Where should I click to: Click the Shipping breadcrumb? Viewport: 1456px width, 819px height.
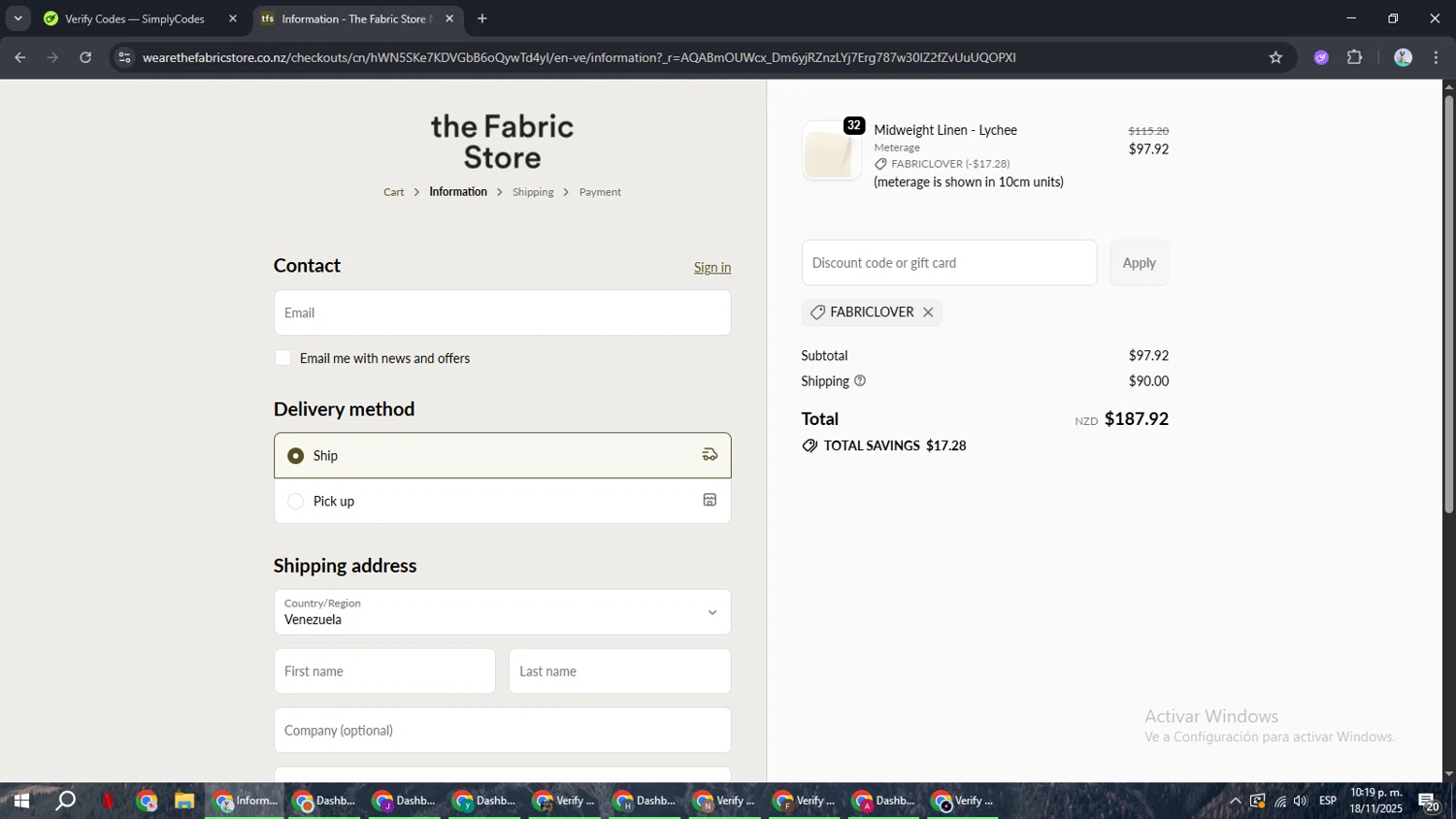533,192
